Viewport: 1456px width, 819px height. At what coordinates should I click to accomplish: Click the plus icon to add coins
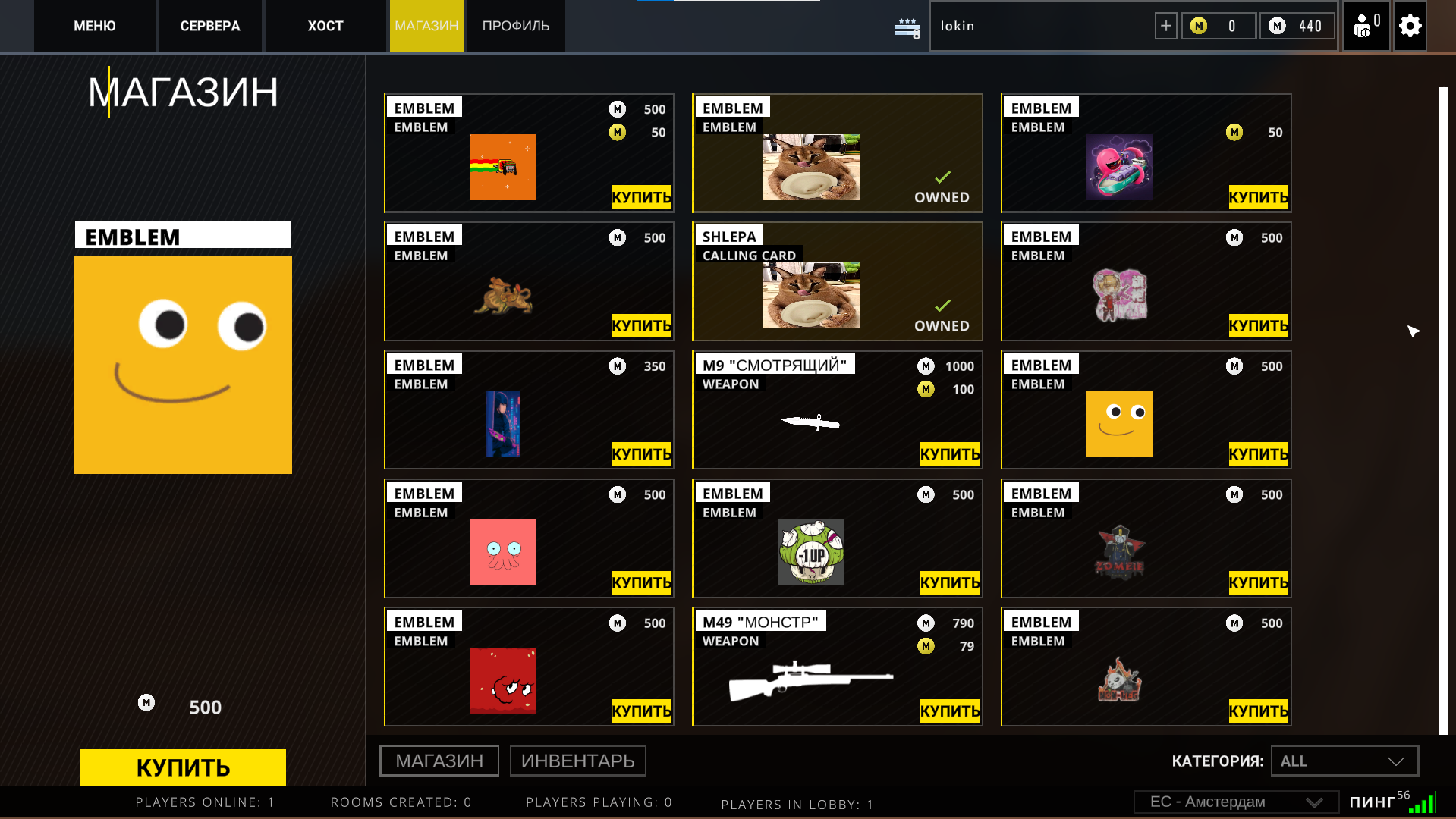click(1166, 27)
